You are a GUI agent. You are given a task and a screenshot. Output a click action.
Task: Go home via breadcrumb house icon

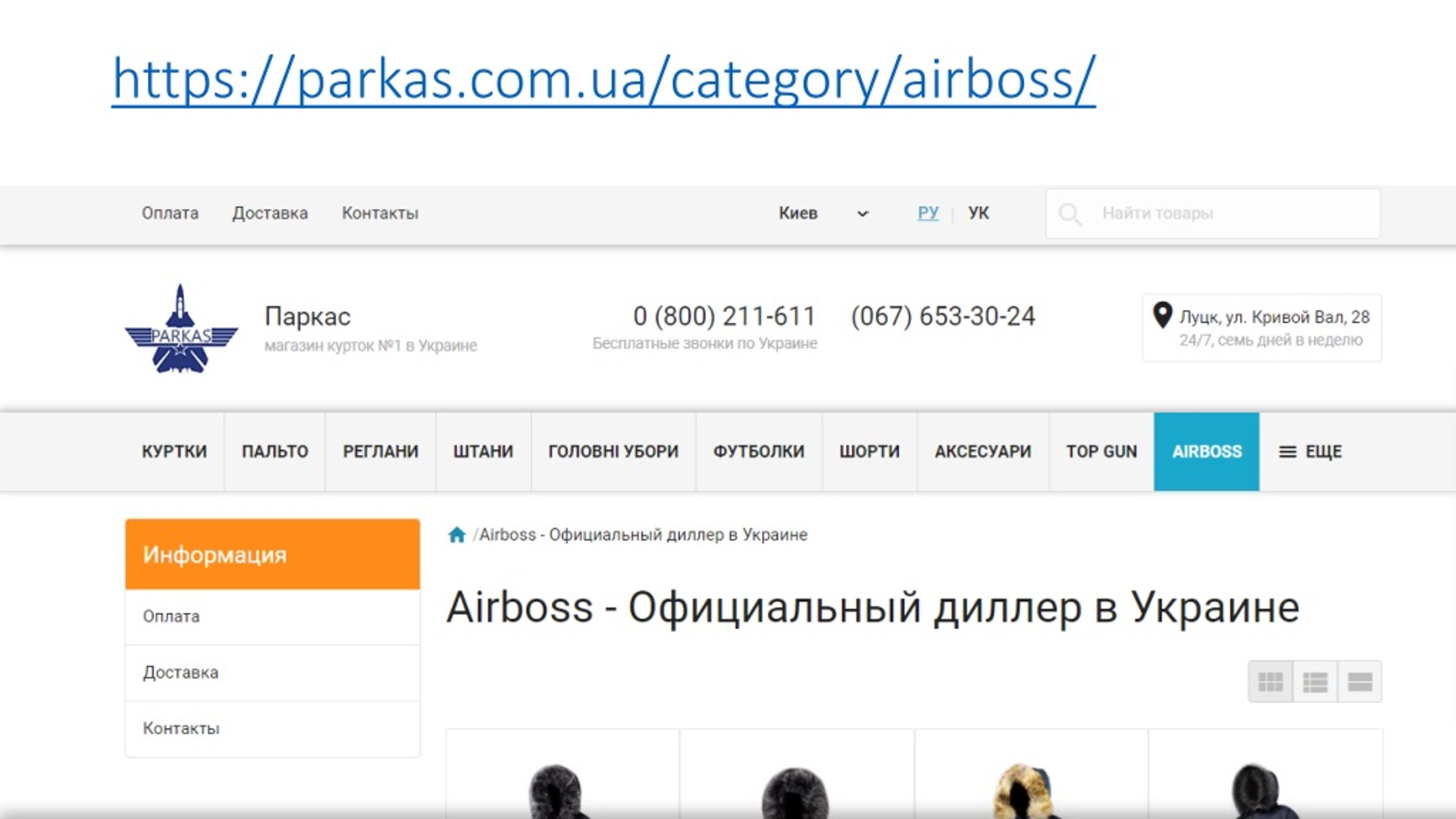coord(457,535)
